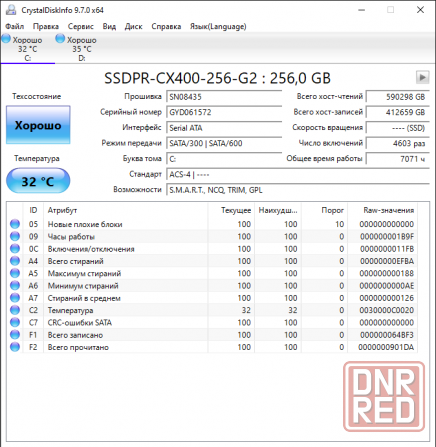The height and width of the screenshot is (447, 436).
Task: Click the Прошивка field SN08435
Action: point(224,97)
